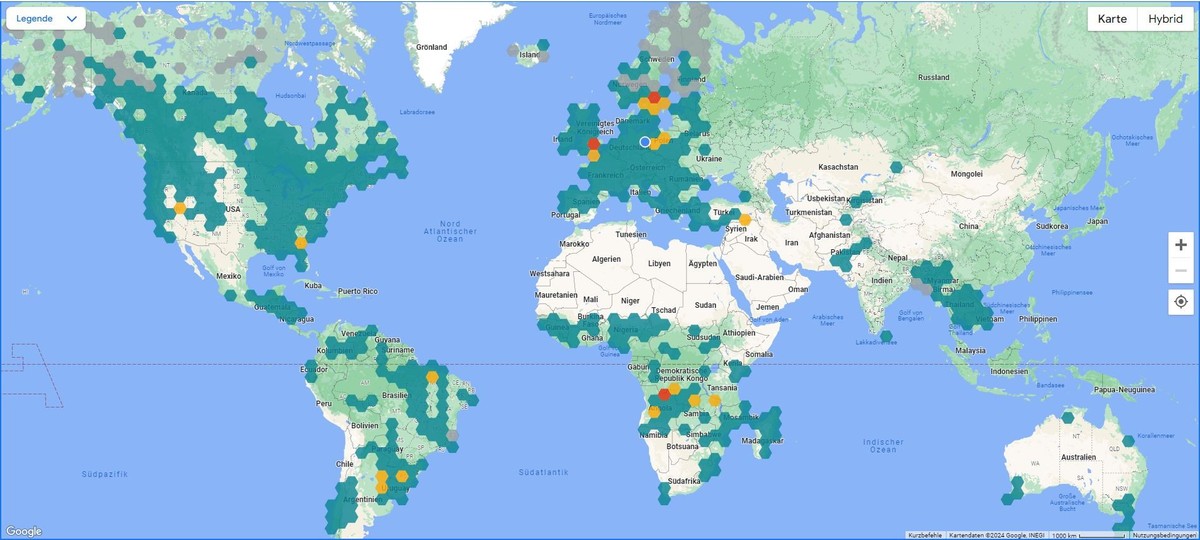Viewport: 1200px width, 540px height.
Task: Click the Algerien label
Action: (x=607, y=258)
